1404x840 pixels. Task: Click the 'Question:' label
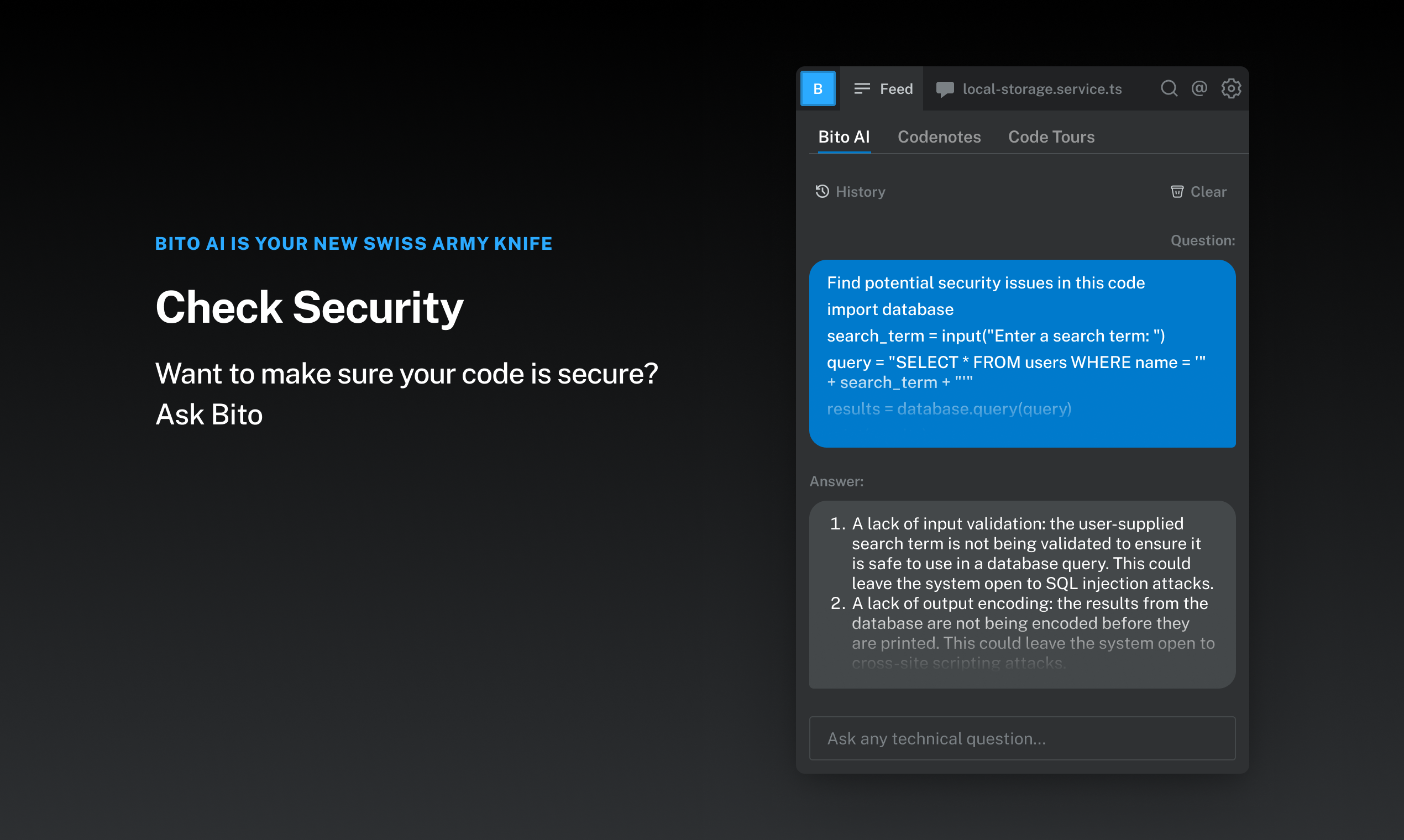tap(1202, 240)
